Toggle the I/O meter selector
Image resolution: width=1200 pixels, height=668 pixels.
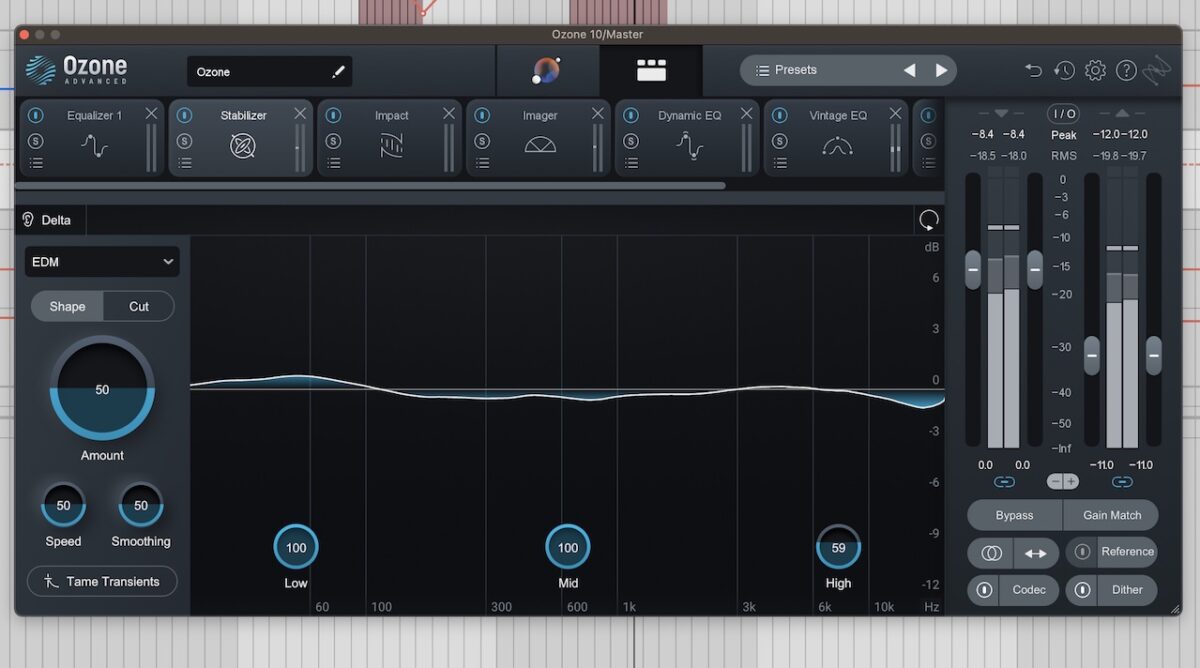pyautogui.click(x=1064, y=114)
